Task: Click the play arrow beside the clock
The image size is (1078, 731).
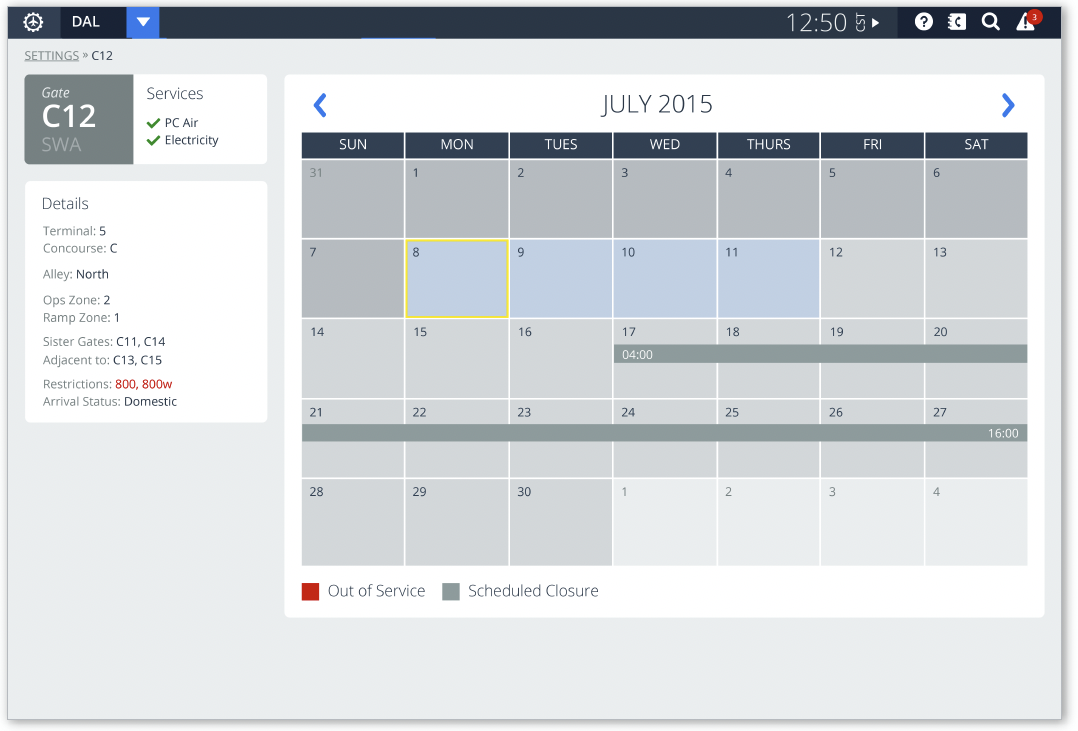Action: (x=876, y=23)
